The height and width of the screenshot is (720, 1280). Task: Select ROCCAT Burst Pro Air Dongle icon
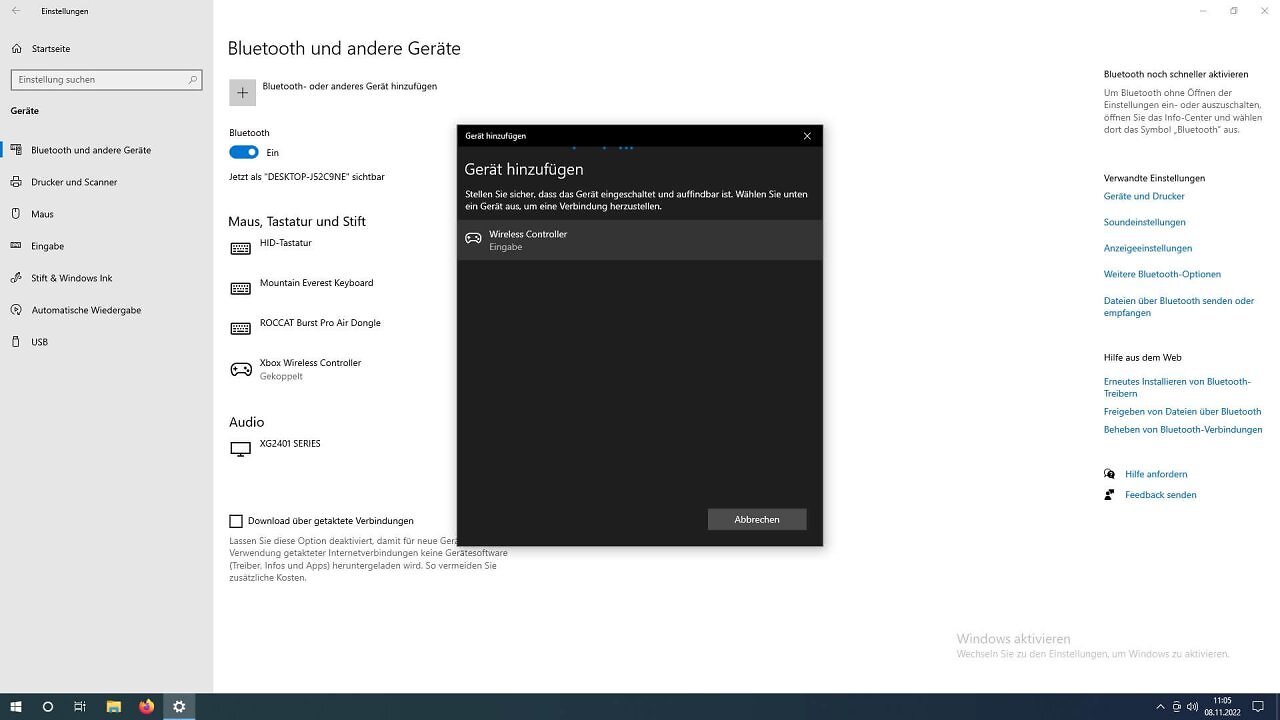pos(241,328)
